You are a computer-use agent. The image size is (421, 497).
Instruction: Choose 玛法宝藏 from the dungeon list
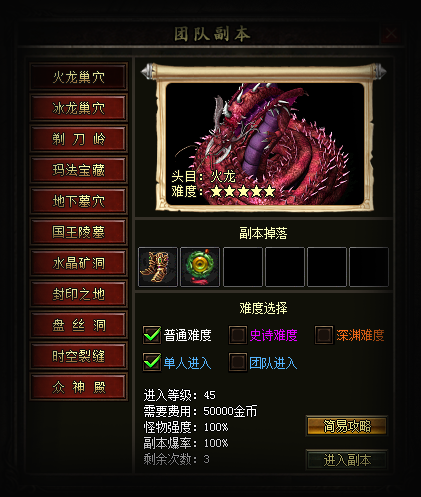[x=79, y=170]
